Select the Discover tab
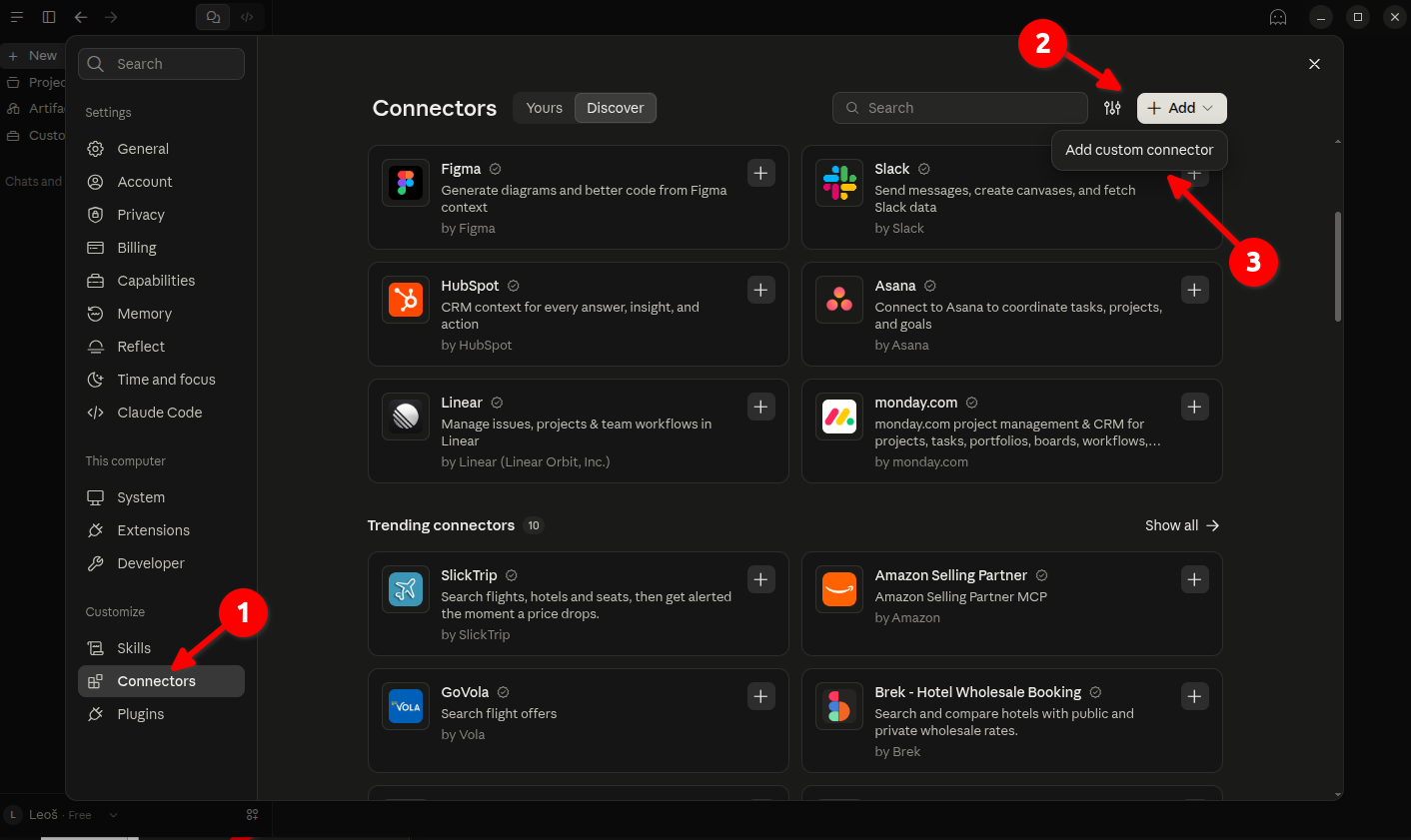Image resolution: width=1411 pixels, height=840 pixels. [616, 108]
